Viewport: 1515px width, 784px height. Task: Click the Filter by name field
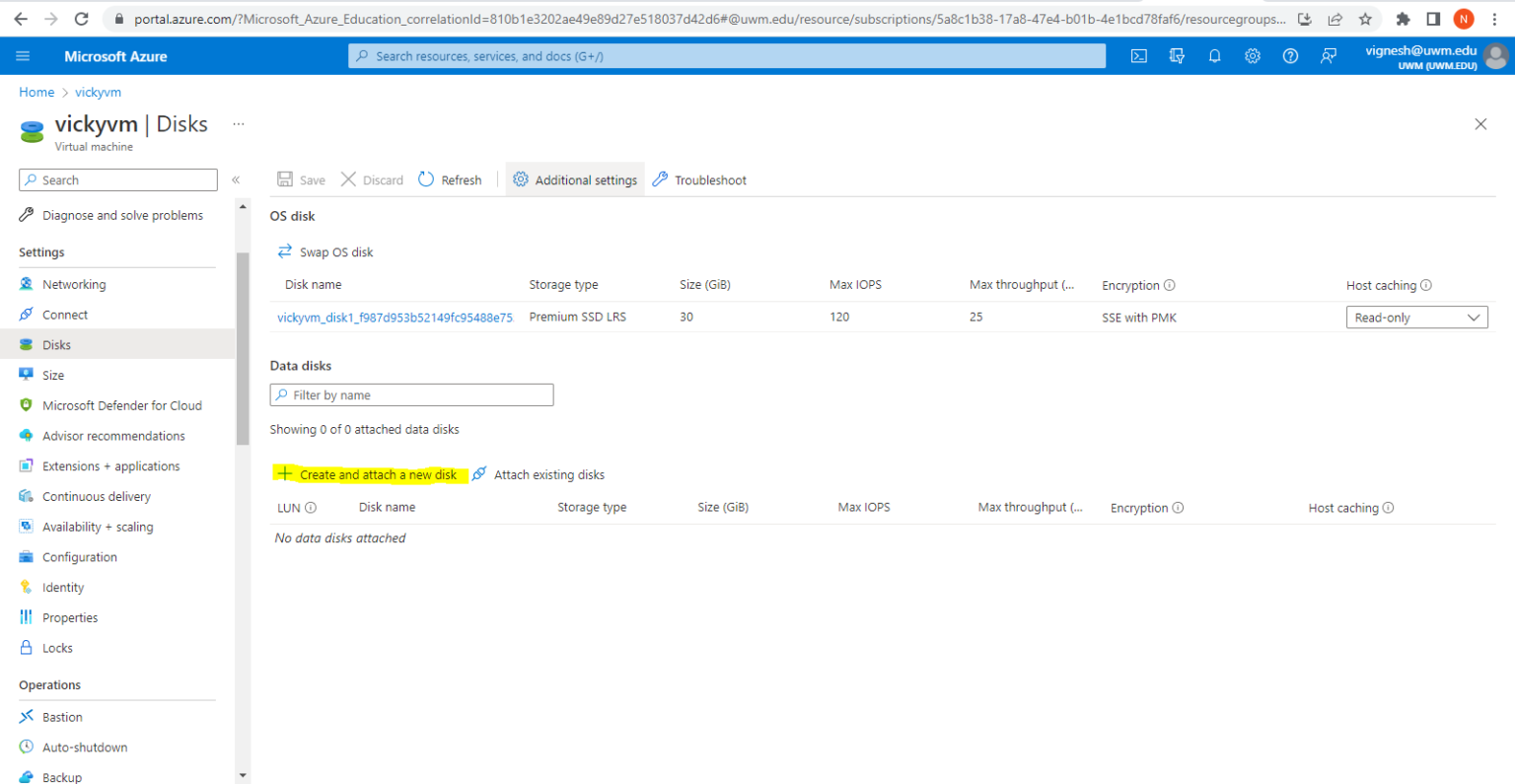click(x=411, y=394)
